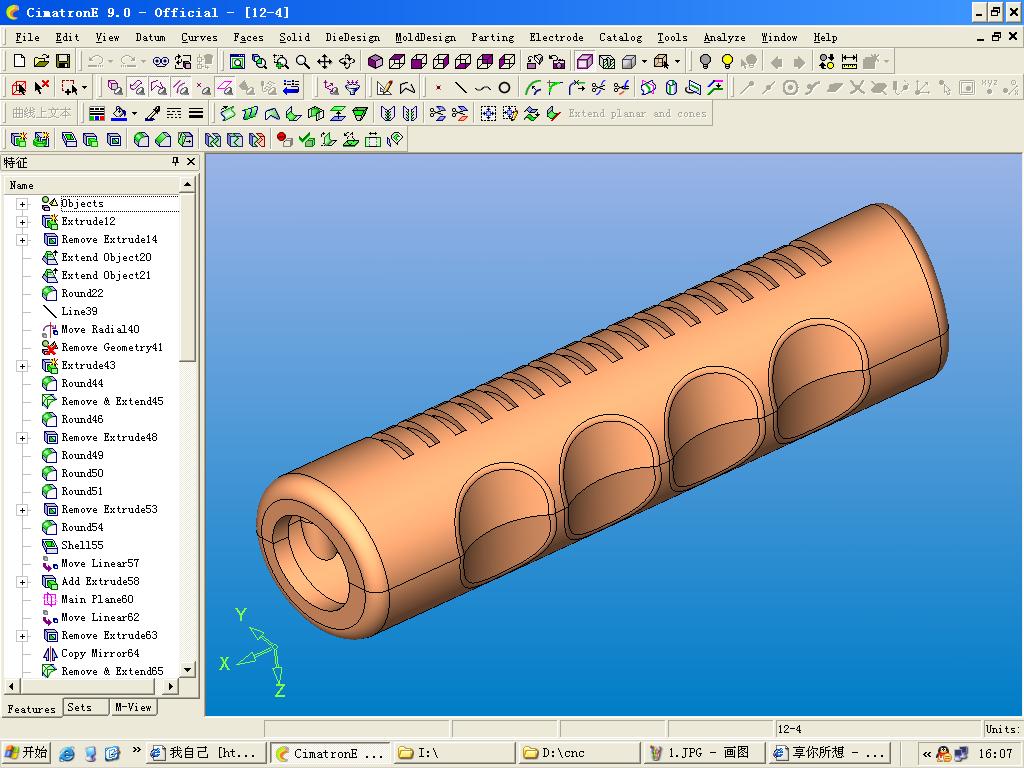Toggle the faces selection filter icon
This screenshot has width=1024, height=768.
pos(136,87)
